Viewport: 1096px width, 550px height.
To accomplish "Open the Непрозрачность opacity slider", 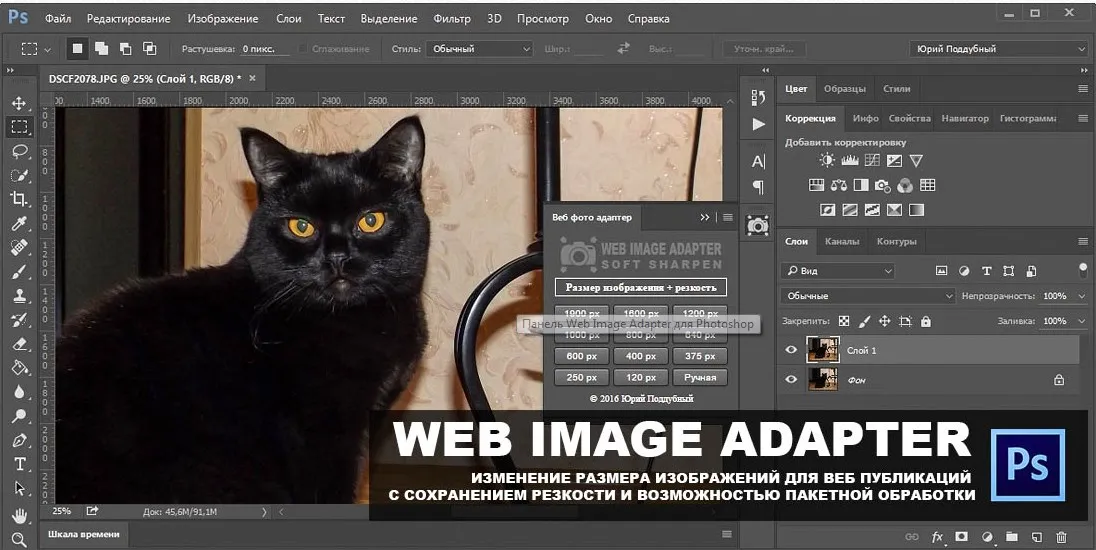I will tap(1081, 296).
